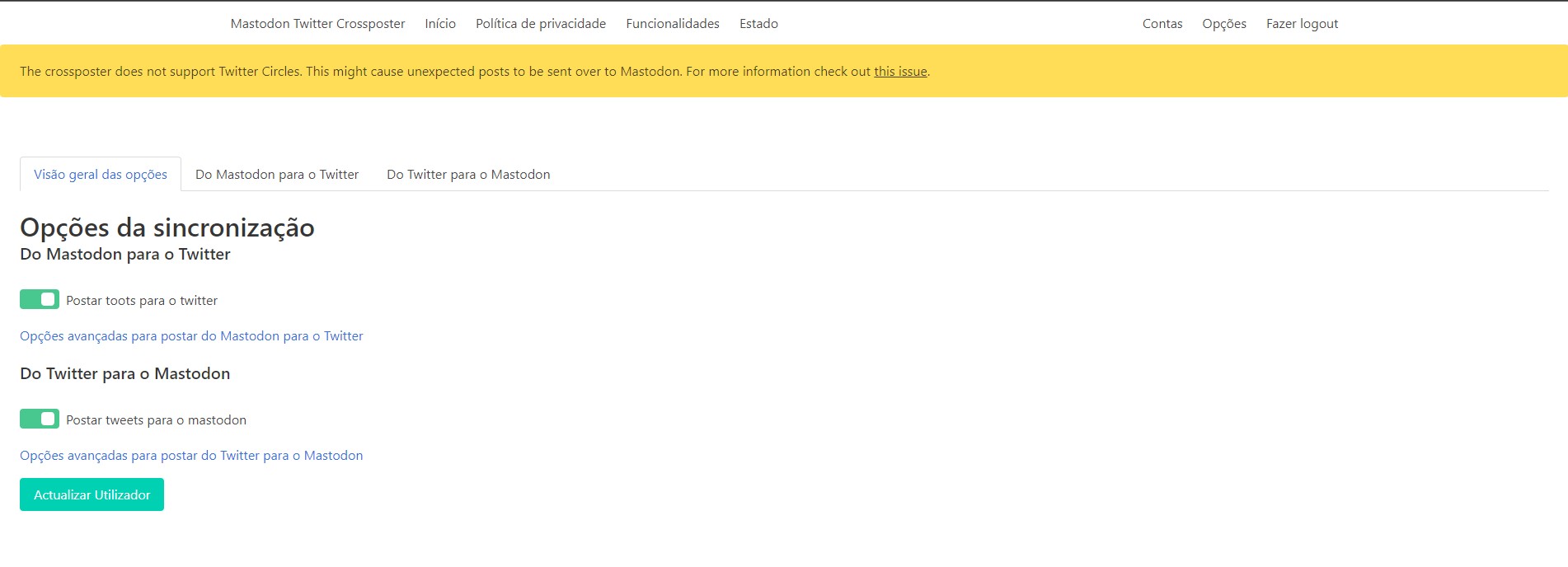This screenshot has width=1568, height=567.
Task: Click the 'Do Twitter para o Mastodon' section heading
Action: (125, 374)
